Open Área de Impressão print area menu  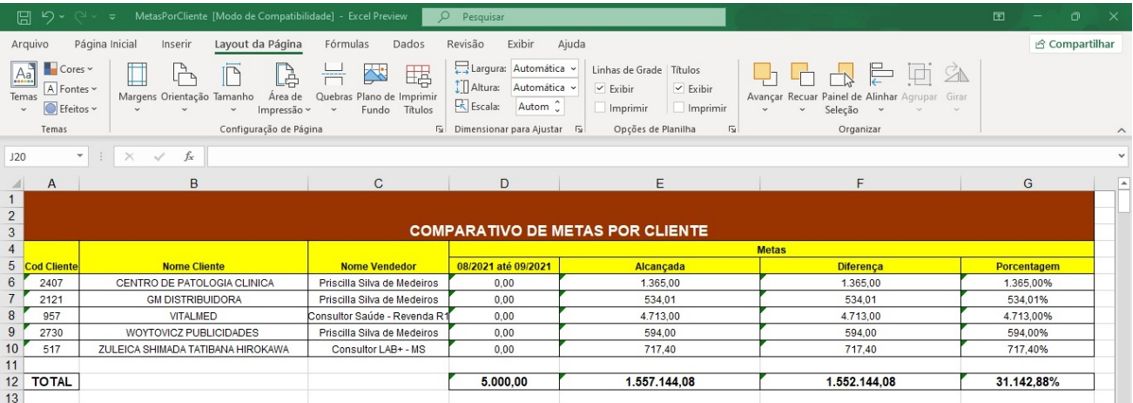(x=285, y=87)
